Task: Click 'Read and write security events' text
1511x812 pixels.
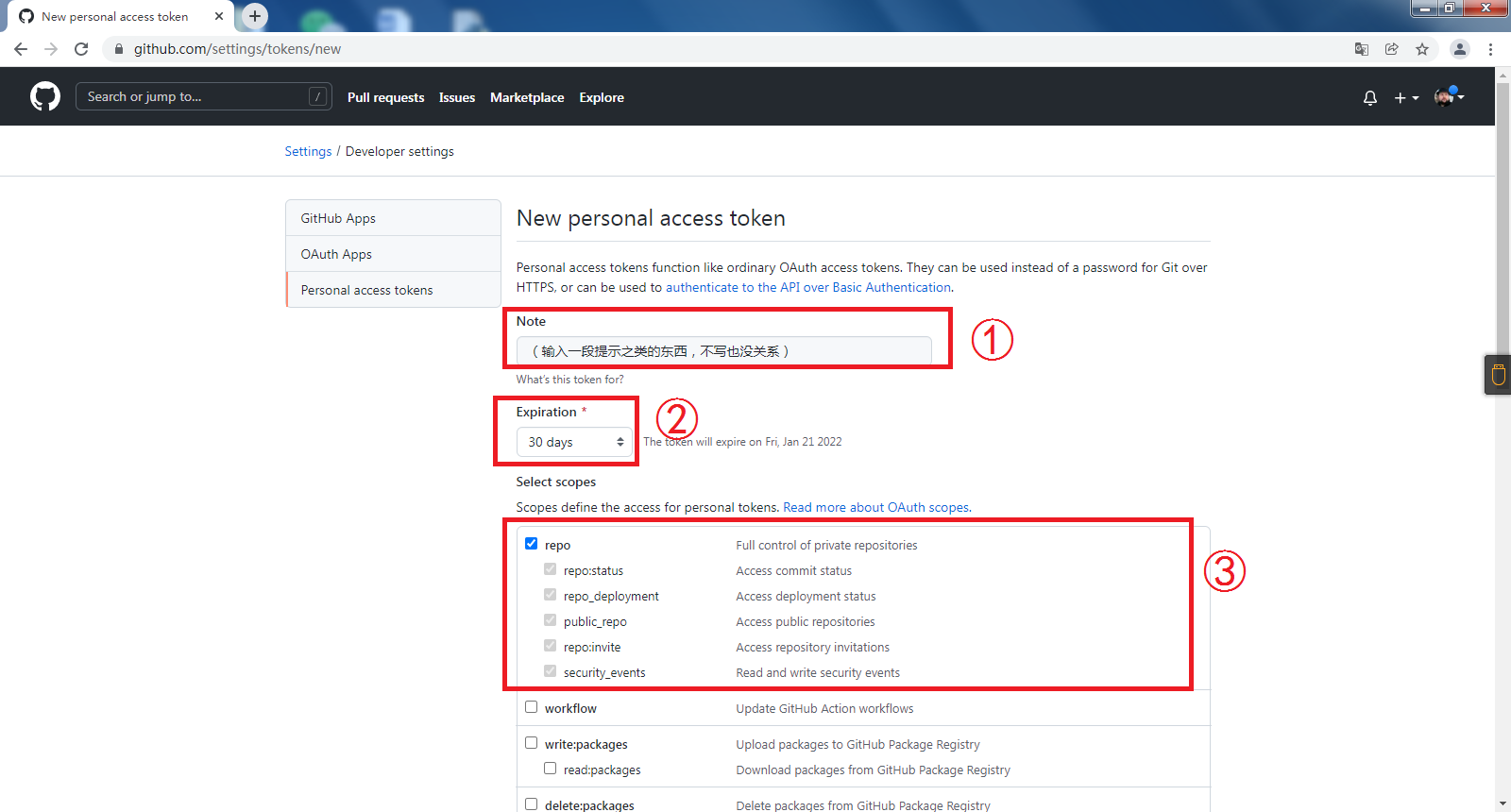Action: [x=818, y=672]
